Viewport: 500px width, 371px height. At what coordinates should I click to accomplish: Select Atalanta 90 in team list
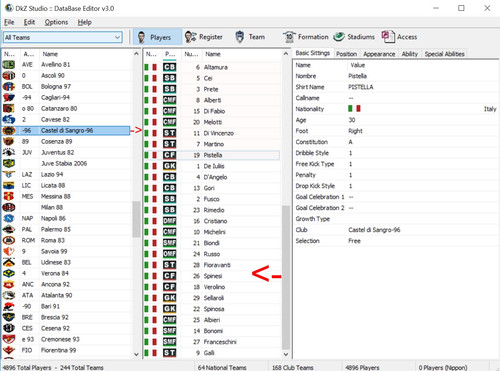66,296
